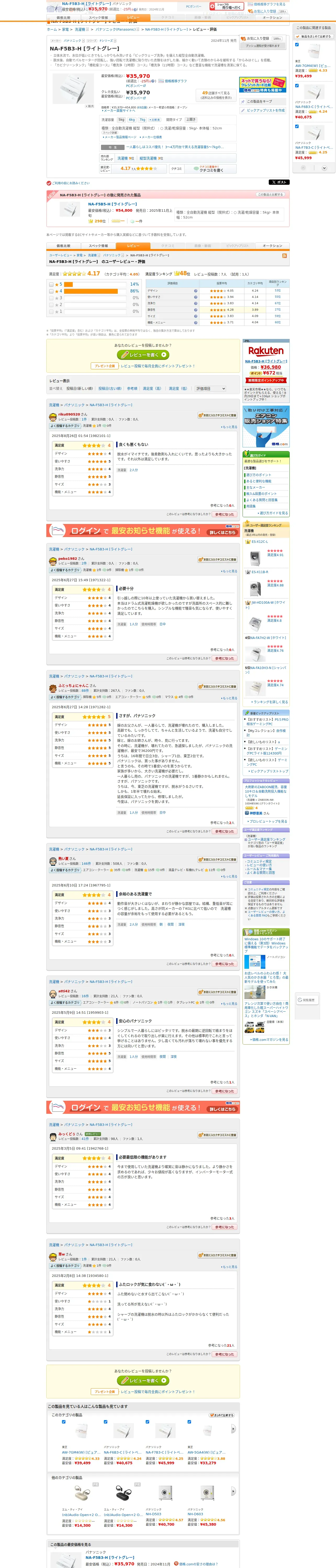Toggle the AW-7GM4(W) checkbox in the right sidebar

tap(297, 44)
